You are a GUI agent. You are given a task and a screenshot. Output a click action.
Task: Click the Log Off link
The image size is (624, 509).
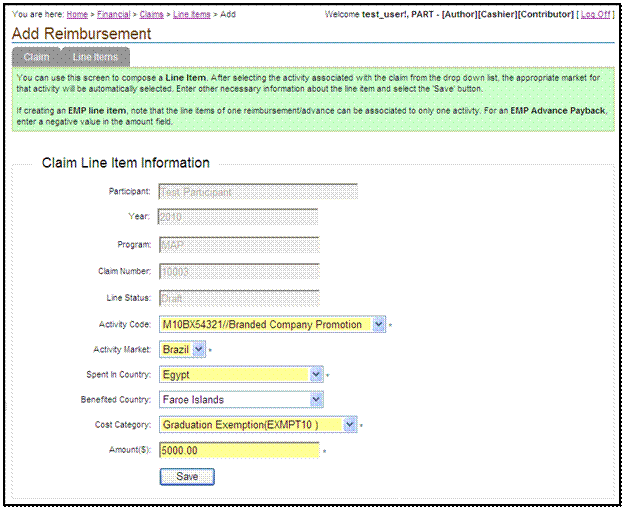point(595,15)
